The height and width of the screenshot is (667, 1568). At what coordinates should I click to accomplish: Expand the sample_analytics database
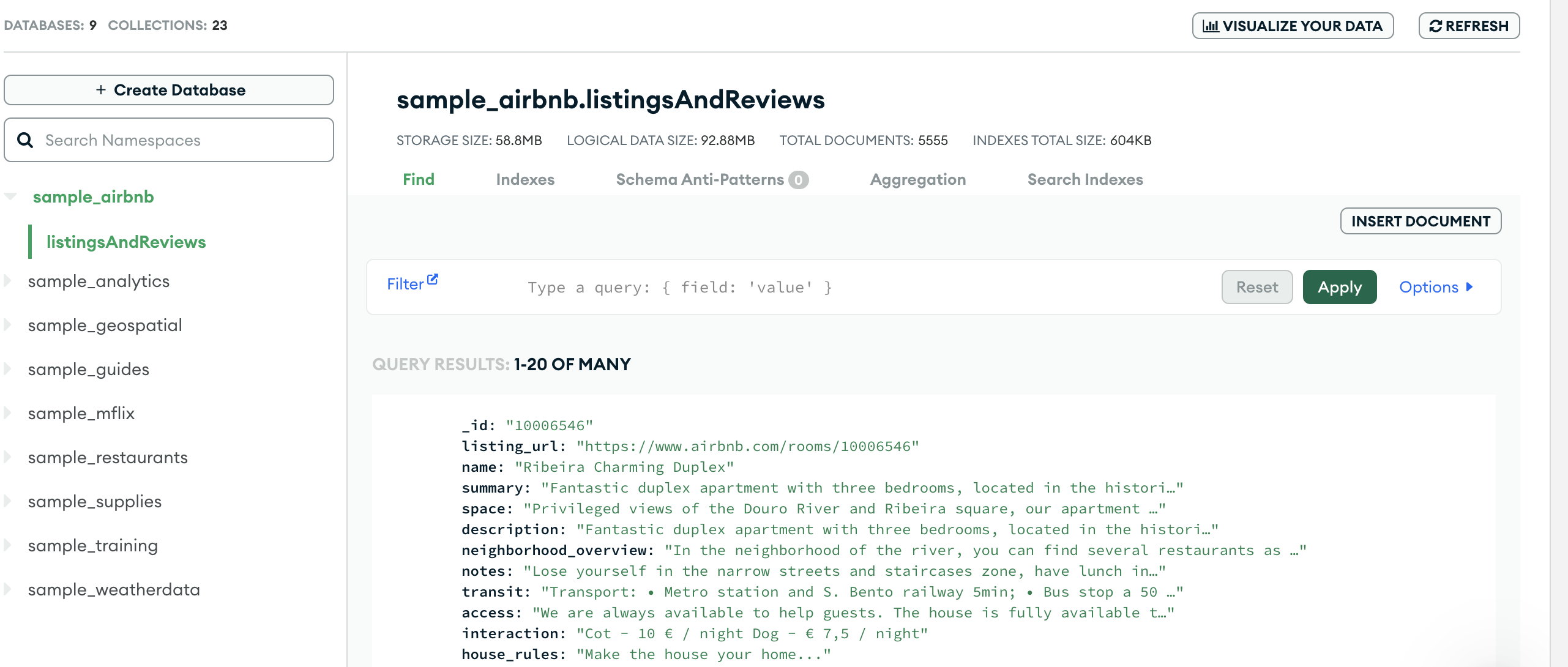pos(8,281)
